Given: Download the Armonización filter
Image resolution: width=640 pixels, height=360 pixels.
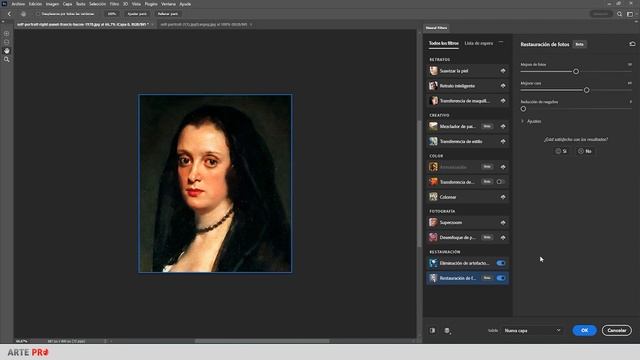Looking at the screenshot, I should (x=503, y=167).
